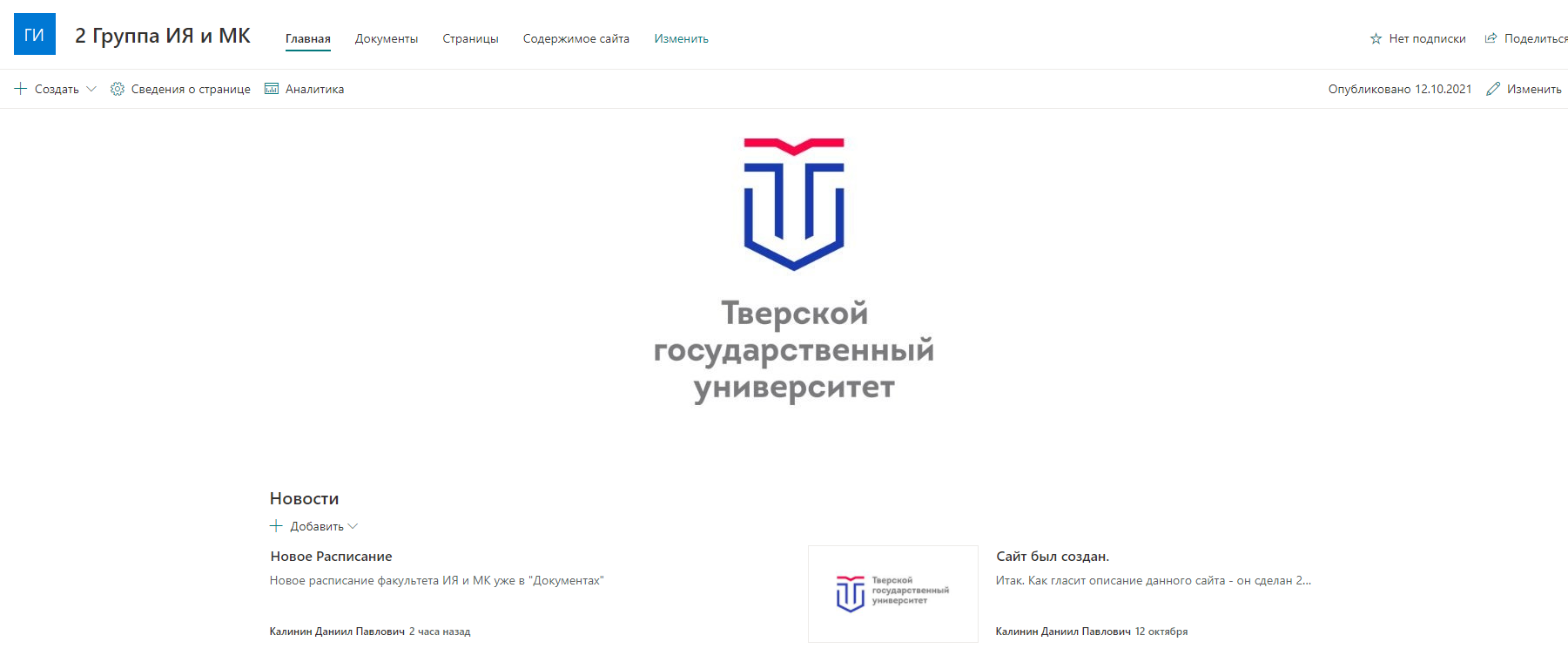Image resolution: width=1568 pixels, height=662 pixels.
Task: Open Аналитика via its chart icon
Action: (272, 89)
